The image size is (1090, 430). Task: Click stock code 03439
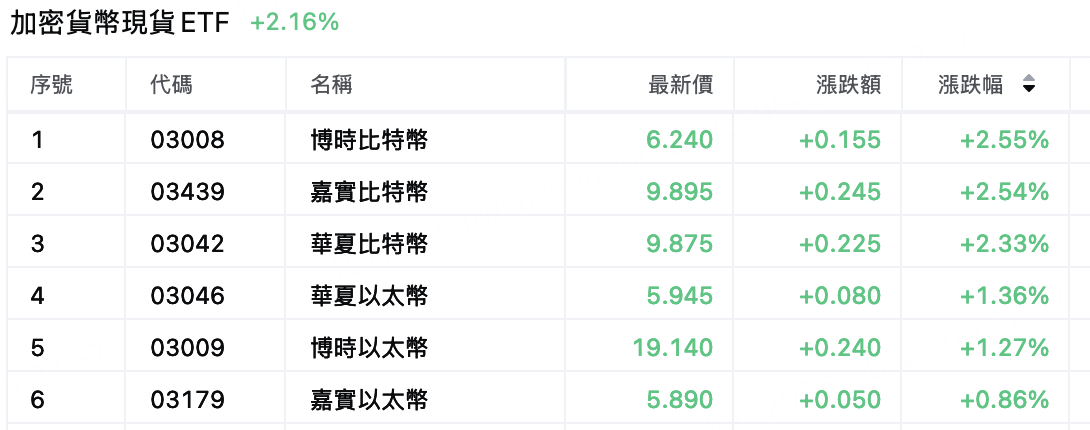coord(188,192)
